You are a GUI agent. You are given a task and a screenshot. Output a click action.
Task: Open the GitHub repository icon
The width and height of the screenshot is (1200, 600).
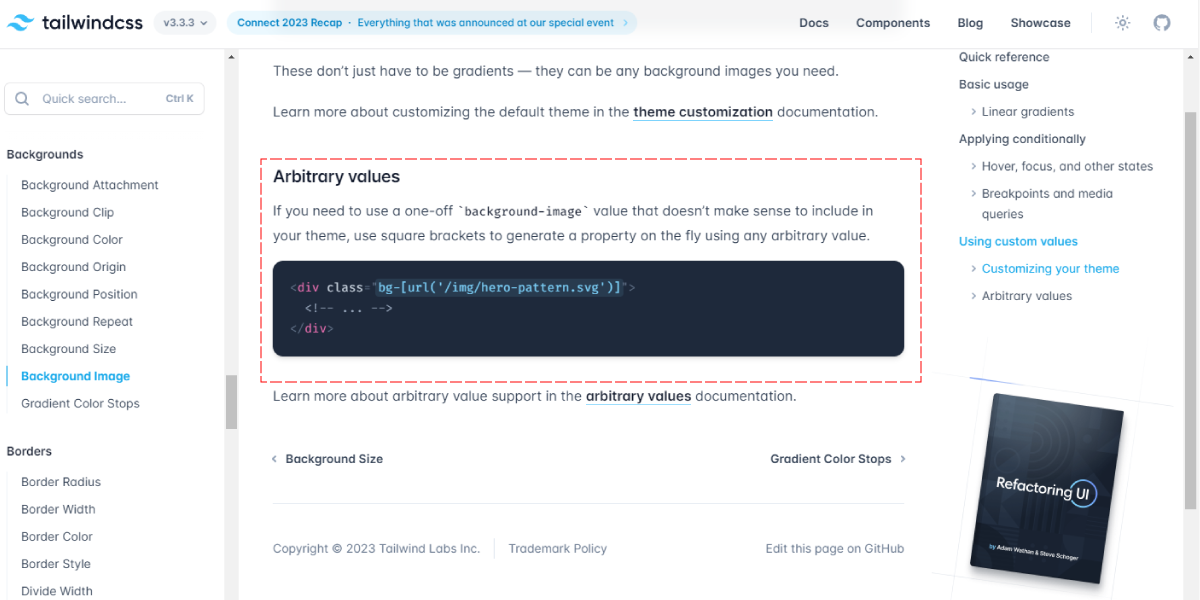tap(1162, 23)
